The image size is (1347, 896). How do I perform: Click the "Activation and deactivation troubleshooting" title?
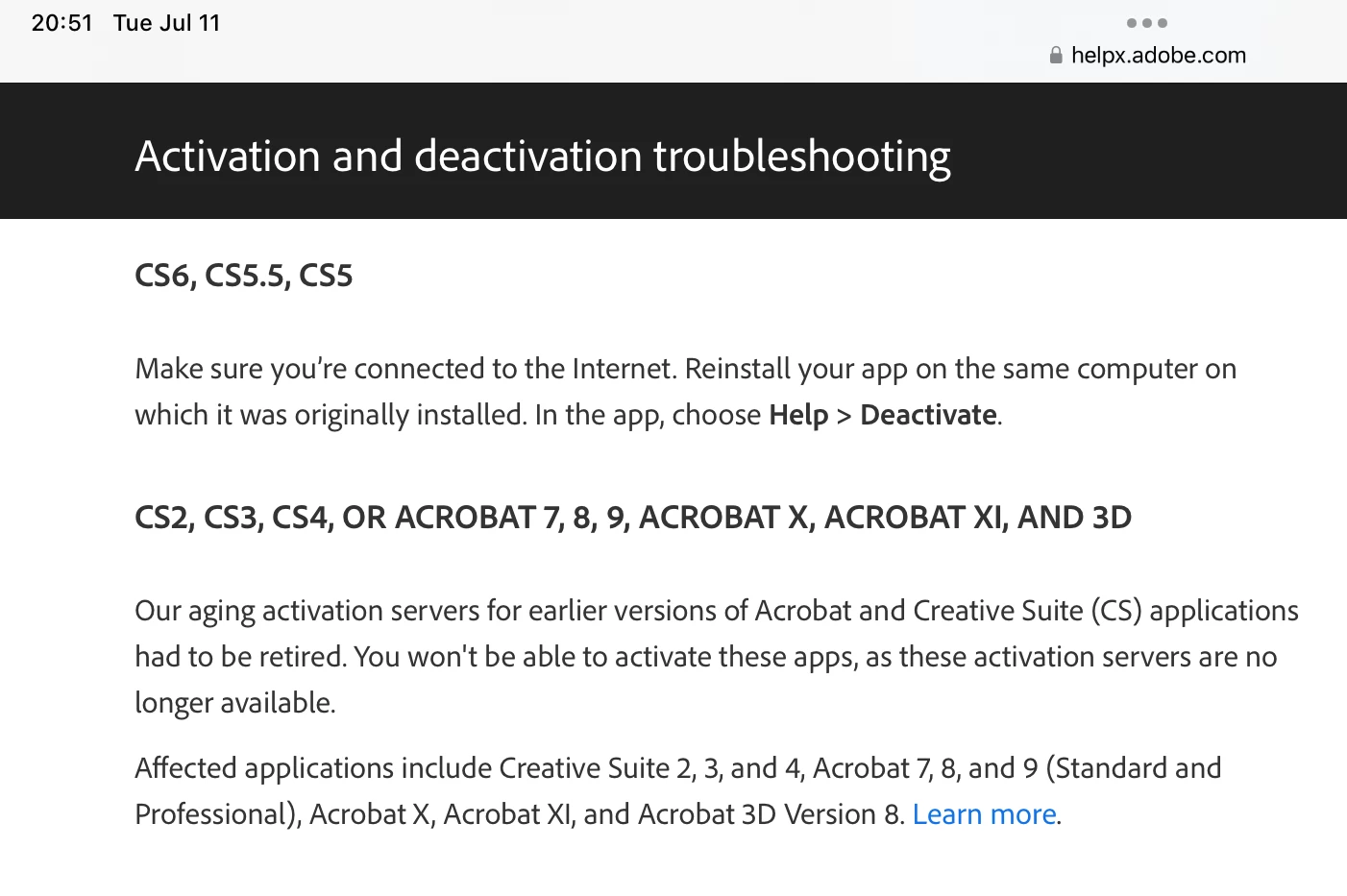point(543,157)
